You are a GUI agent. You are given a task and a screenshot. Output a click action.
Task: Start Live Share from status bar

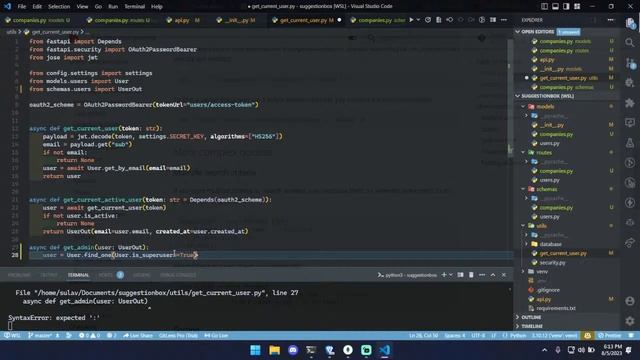[138, 336]
